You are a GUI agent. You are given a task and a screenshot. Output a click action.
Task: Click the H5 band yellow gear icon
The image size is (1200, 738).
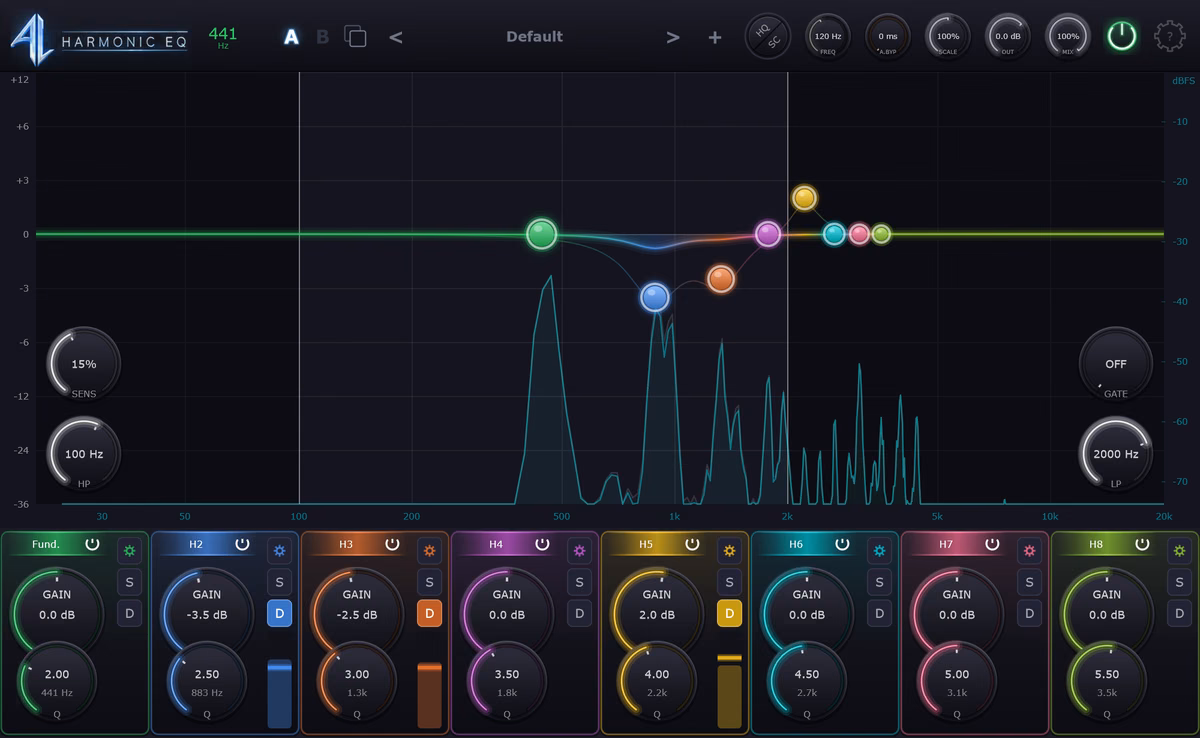(729, 550)
